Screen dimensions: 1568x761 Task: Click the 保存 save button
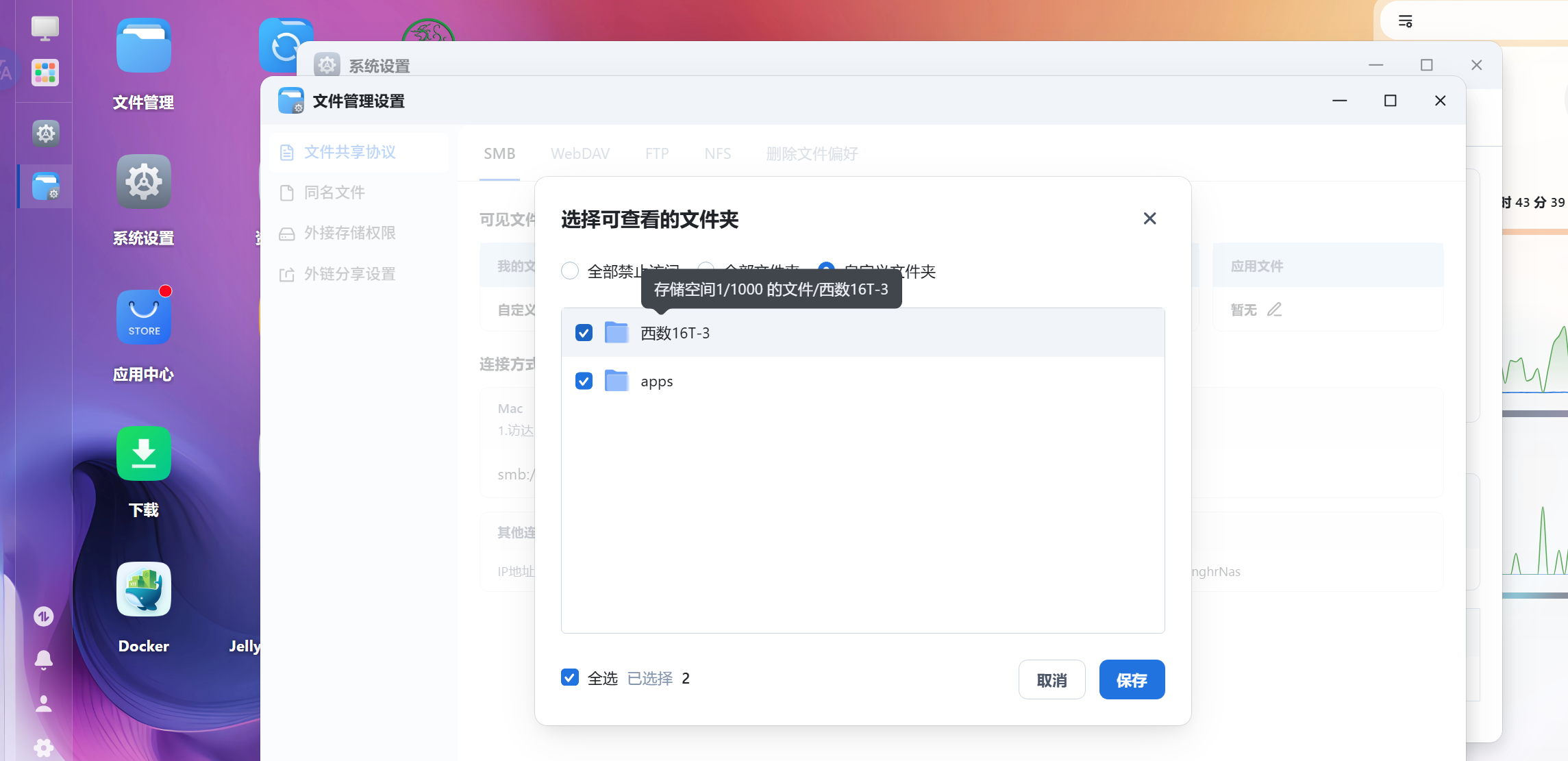coord(1132,679)
